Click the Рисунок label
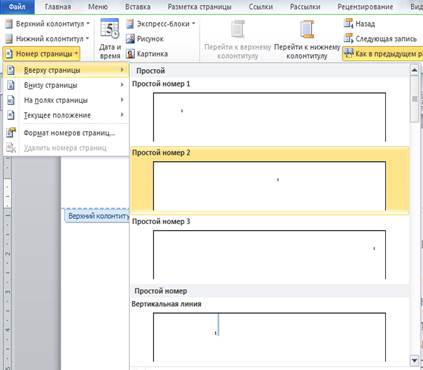Image resolution: width=423 pixels, height=370 pixels. coord(150,39)
